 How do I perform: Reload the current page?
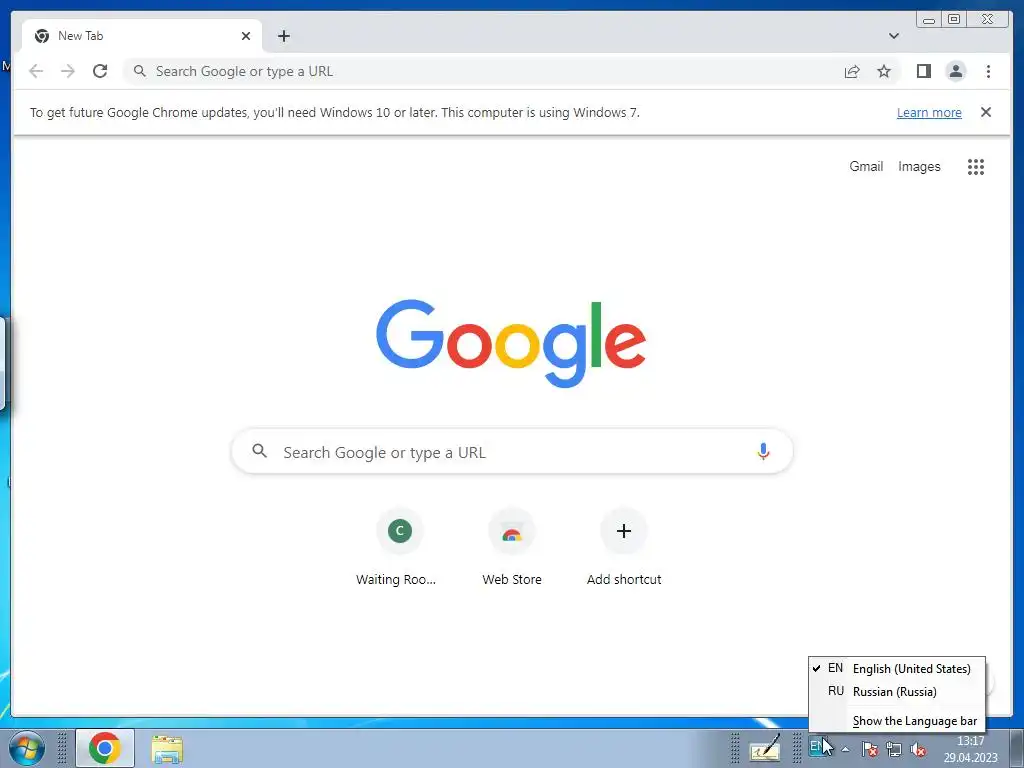pyautogui.click(x=100, y=71)
